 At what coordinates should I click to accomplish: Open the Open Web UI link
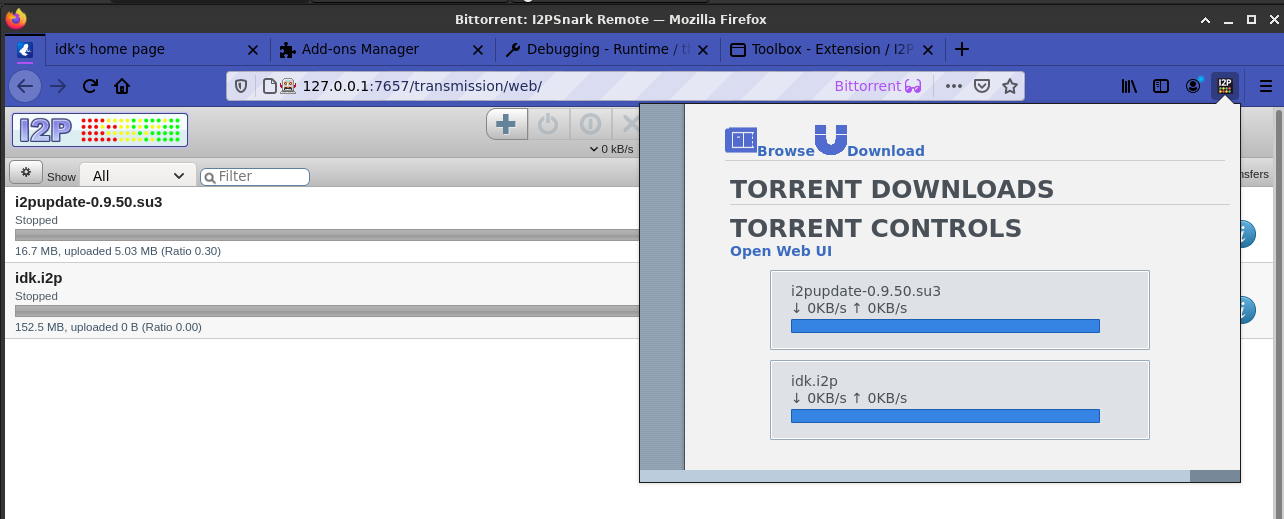coord(781,251)
